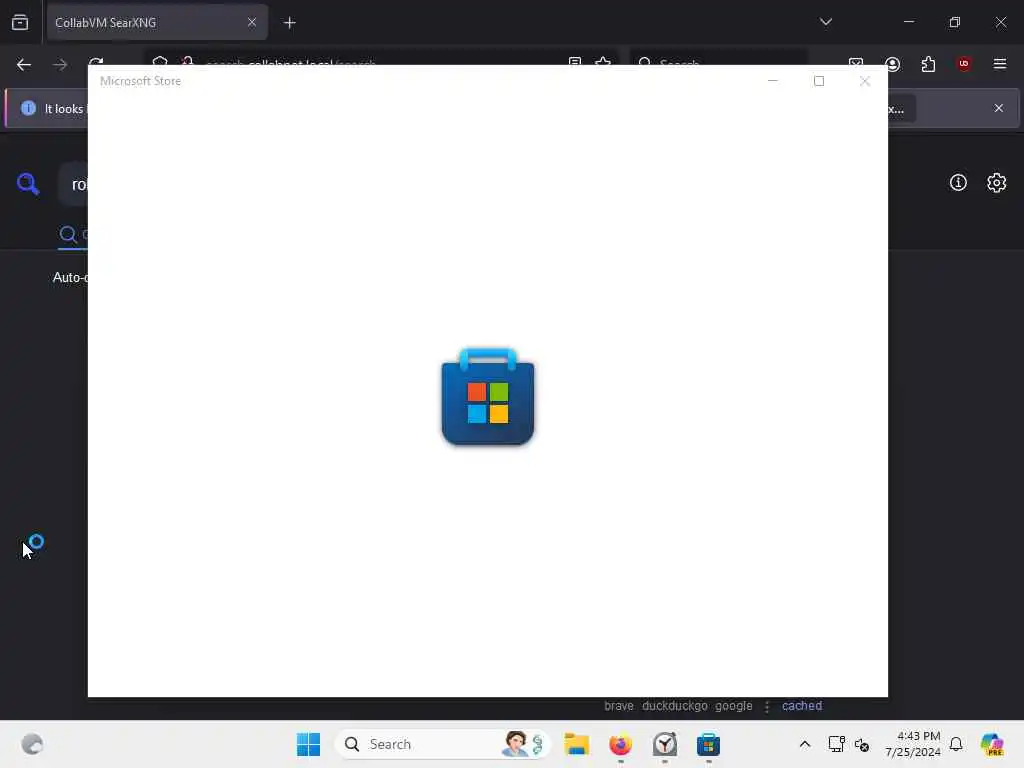Open Firefox View in the browser window

[x=20, y=22]
